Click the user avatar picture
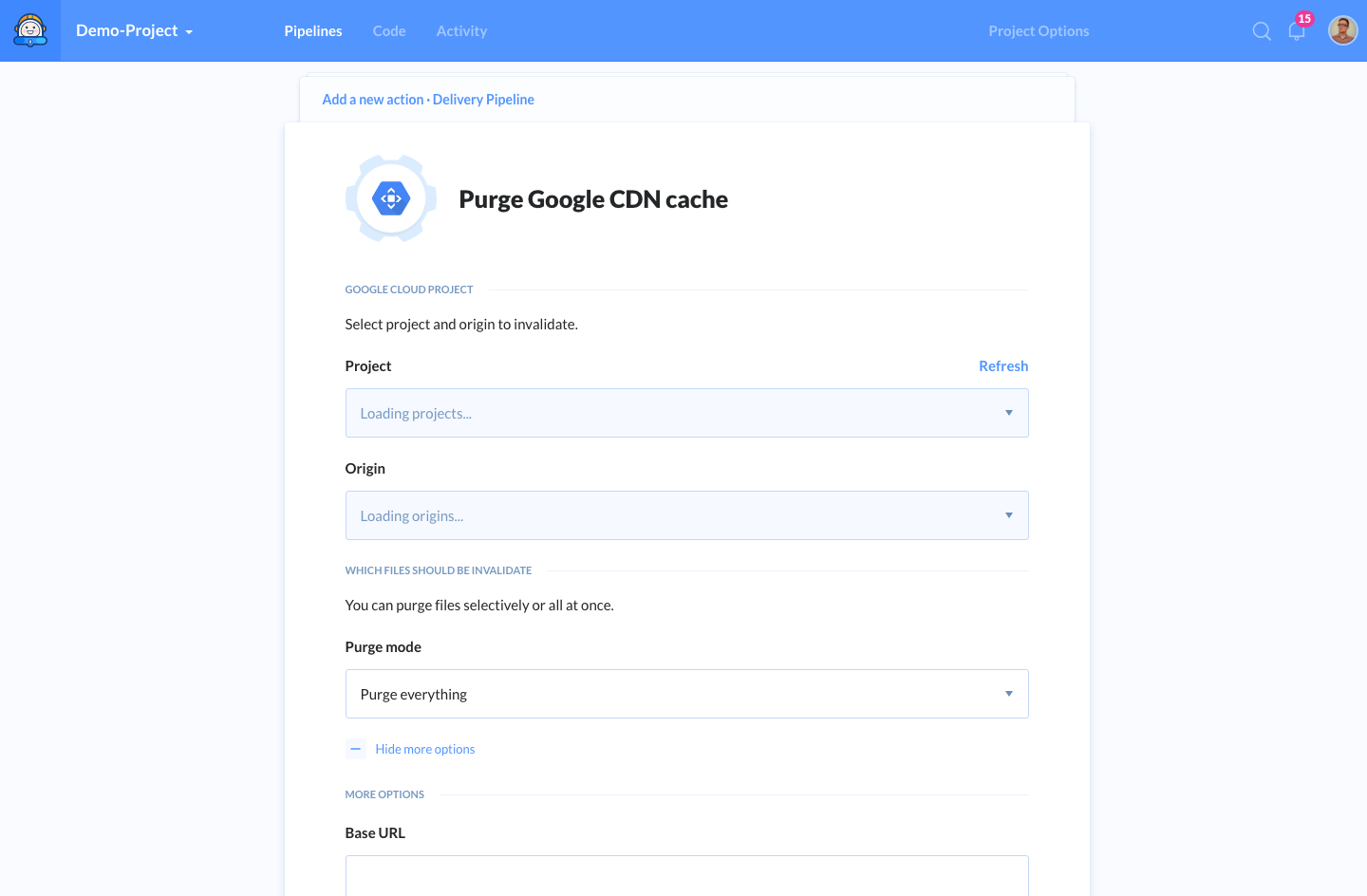1367x896 pixels. coord(1343,30)
